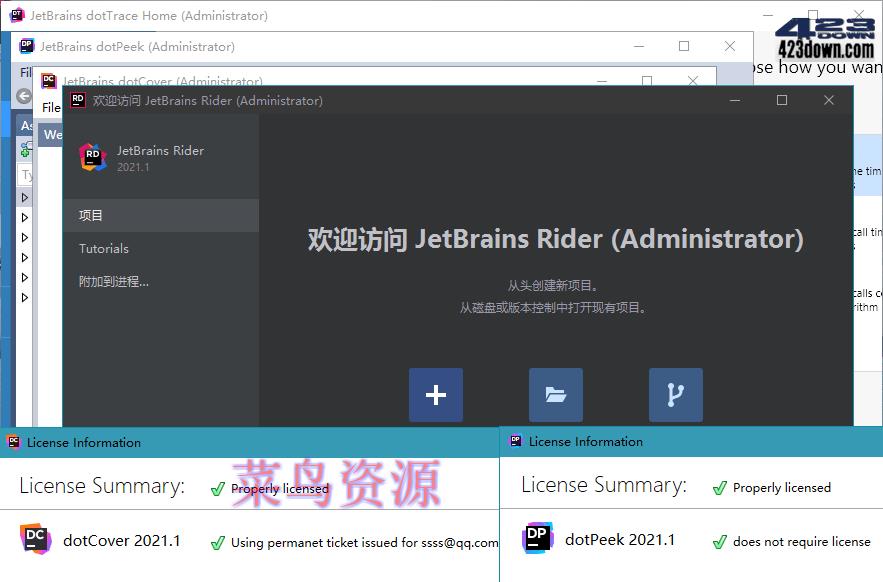The height and width of the screenshot is (582, 883).
Task: Open Tutorials from the Rider sidebar
Action: pos(106,248)
